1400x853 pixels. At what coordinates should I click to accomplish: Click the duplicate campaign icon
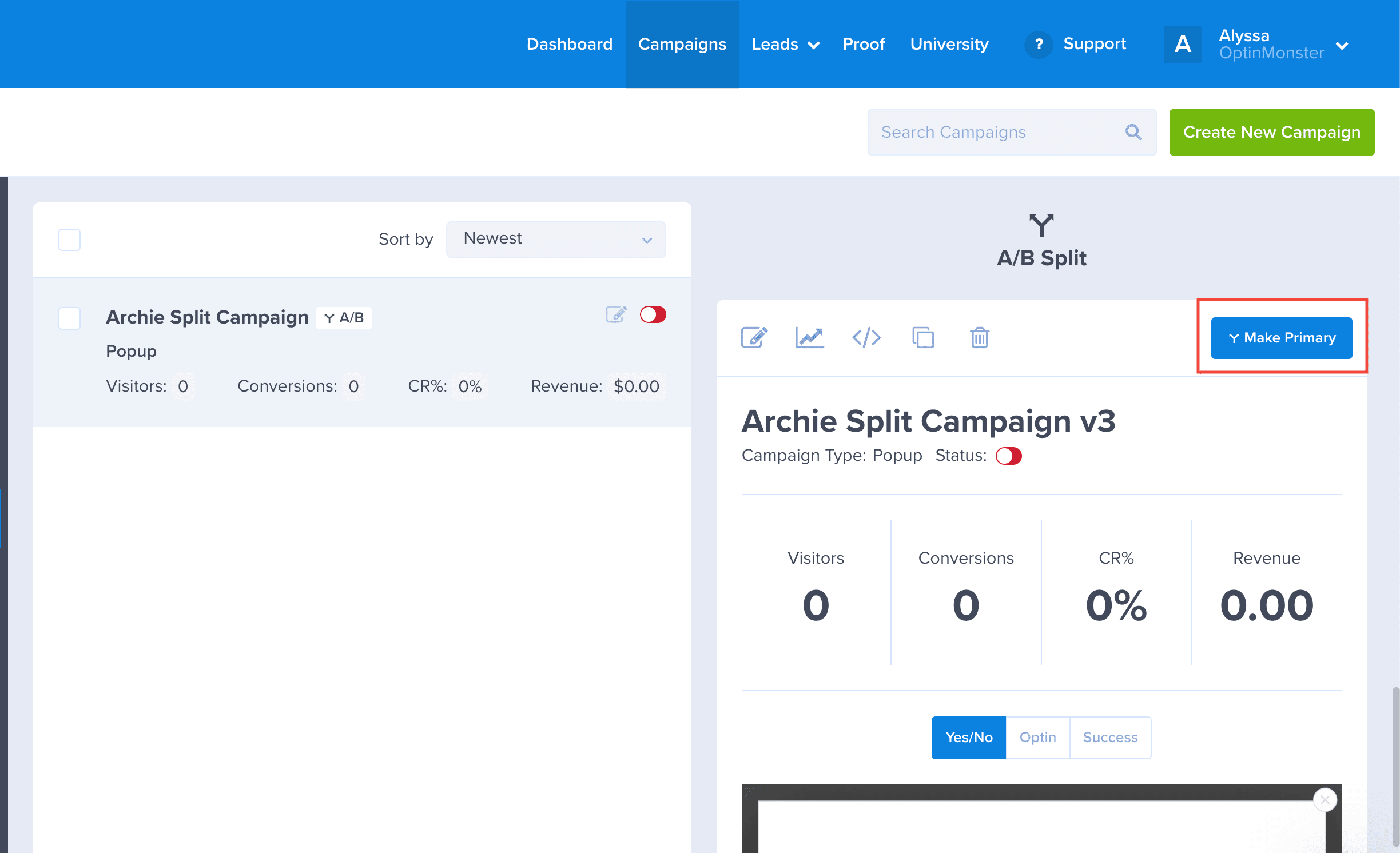pyautogui.click(x=922, y=337)
